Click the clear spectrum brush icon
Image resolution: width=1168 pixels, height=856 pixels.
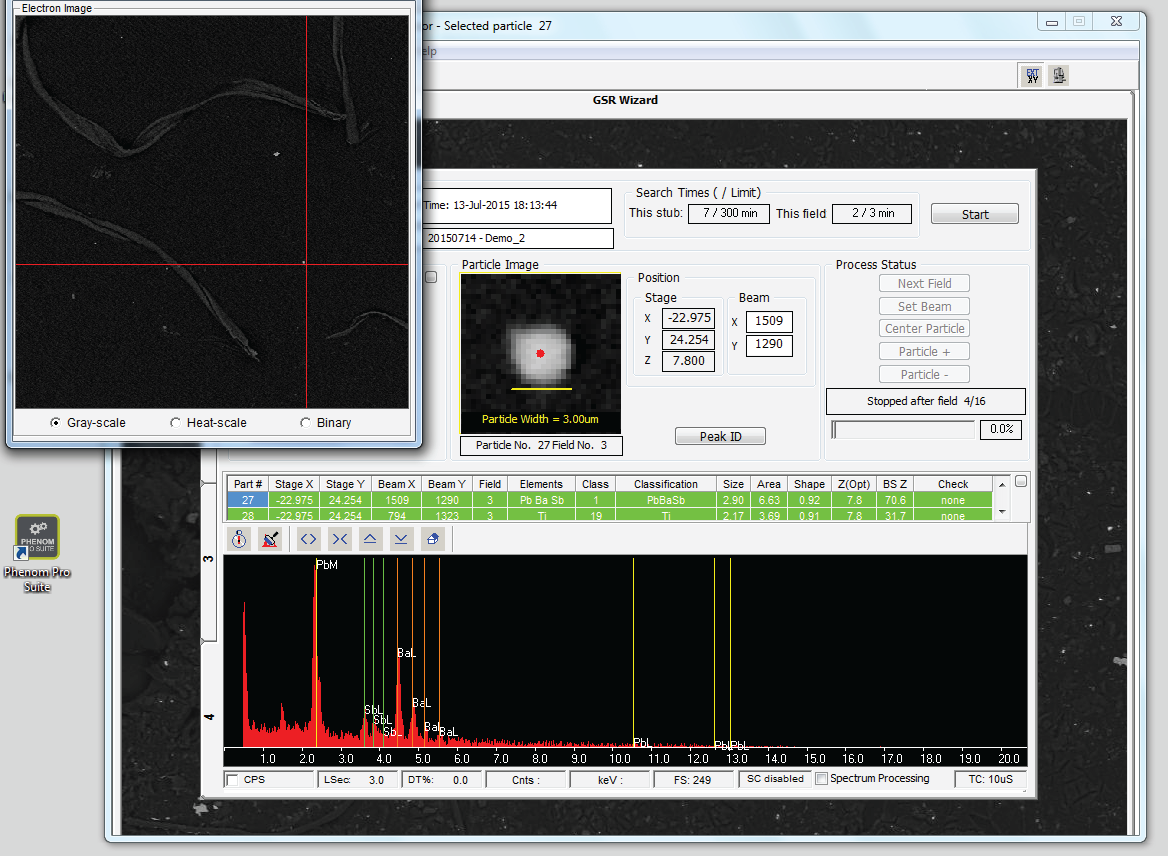pos(270,539)
